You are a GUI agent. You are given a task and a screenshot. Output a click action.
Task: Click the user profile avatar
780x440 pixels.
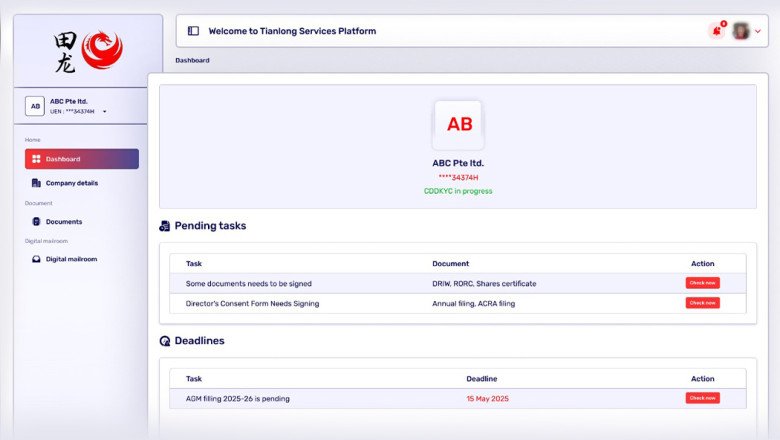tap(741, 31)
